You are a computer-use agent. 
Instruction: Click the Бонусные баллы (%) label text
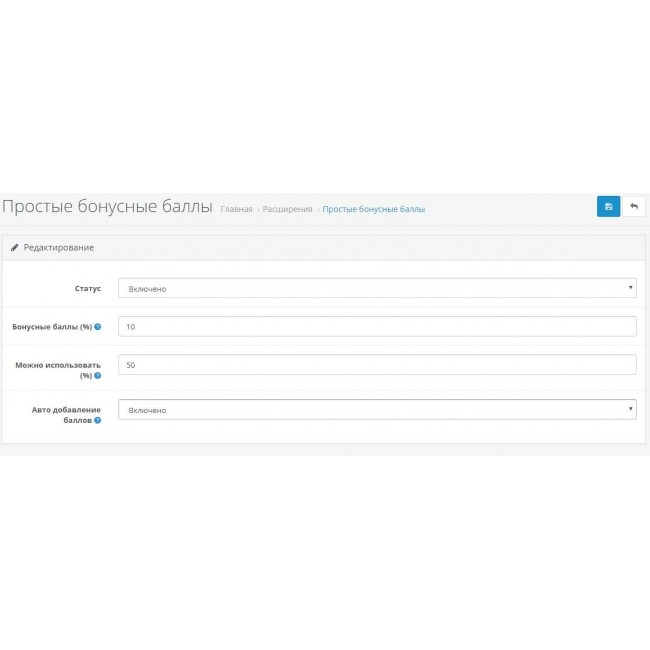point(51,327)
